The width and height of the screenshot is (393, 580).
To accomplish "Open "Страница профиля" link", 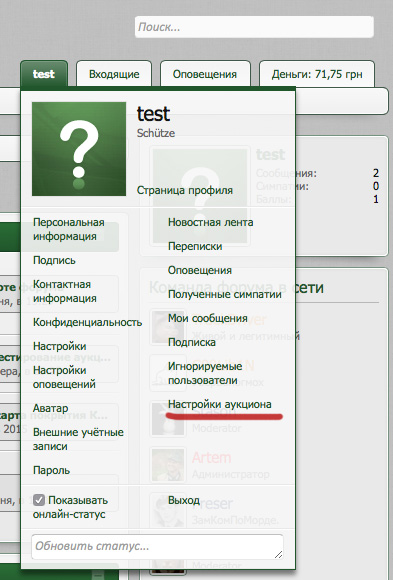I will coord(185,190).
